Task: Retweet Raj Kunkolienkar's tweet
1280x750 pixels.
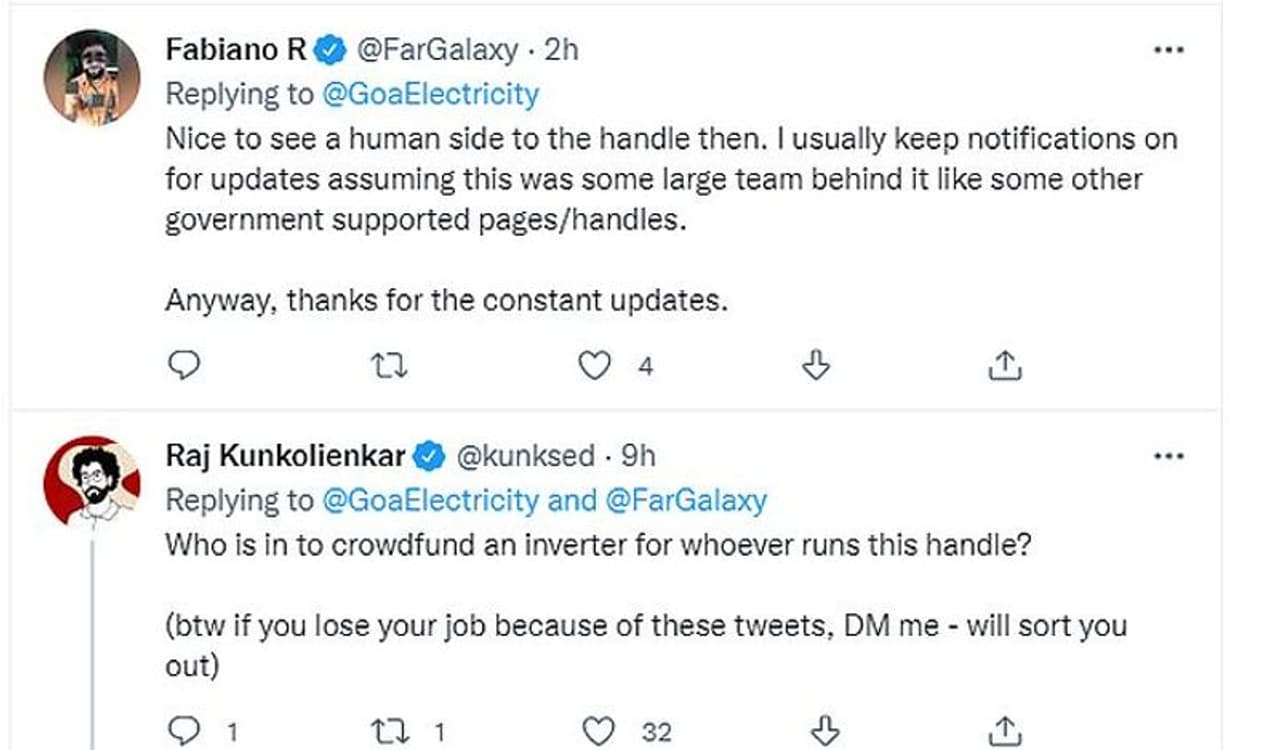Action: (x=391, y=732)
